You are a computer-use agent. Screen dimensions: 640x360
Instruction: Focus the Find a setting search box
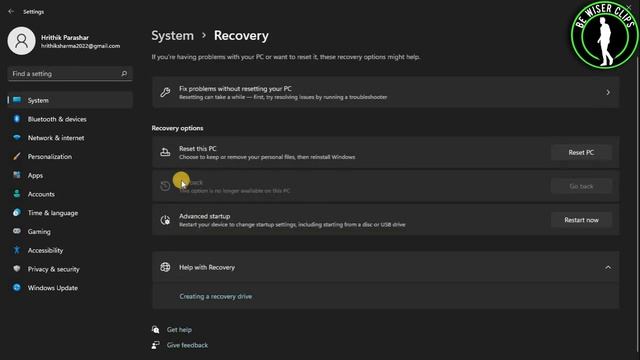70,73
